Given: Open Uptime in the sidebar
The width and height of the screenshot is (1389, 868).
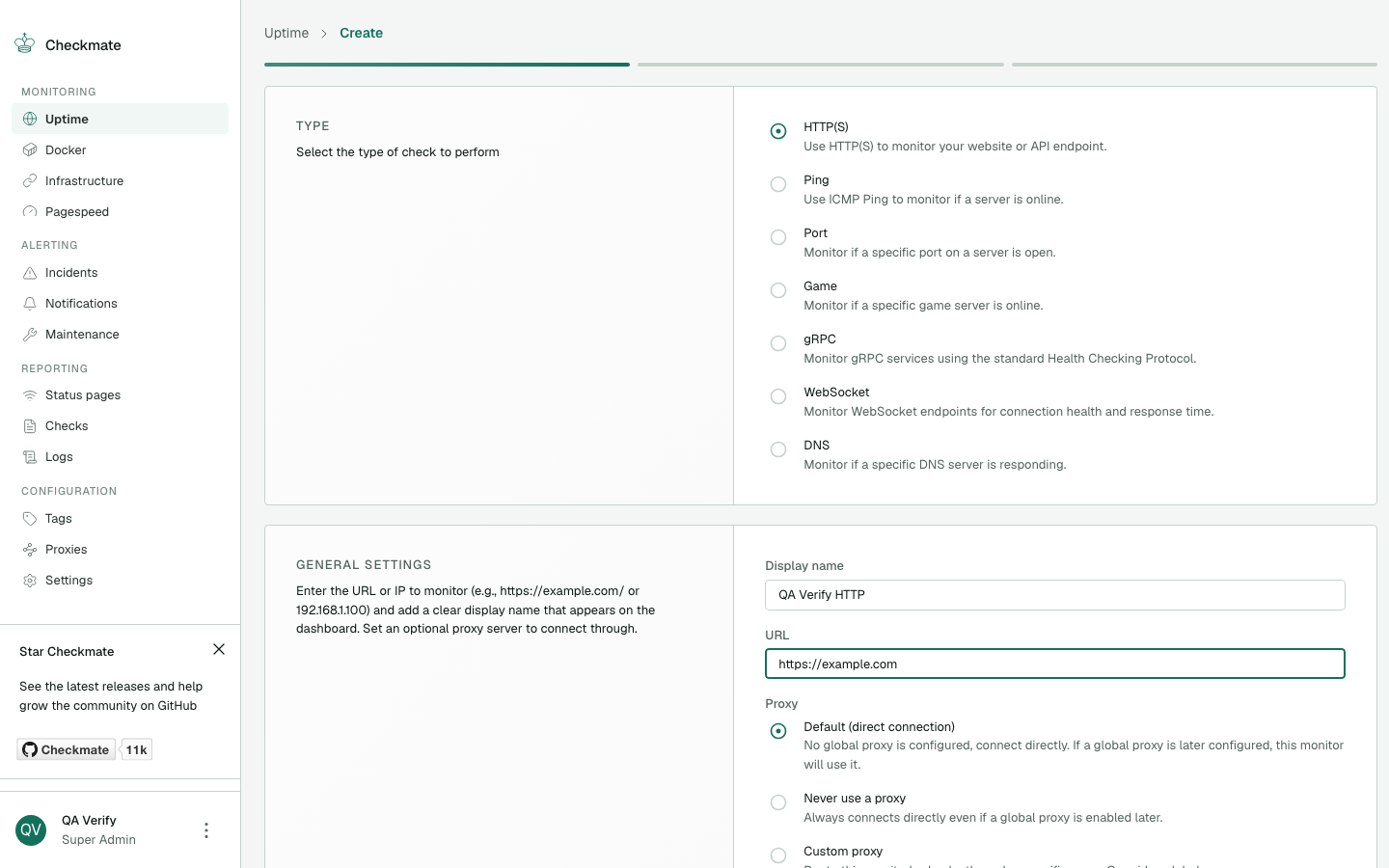Looking at the screenshot, I should coord(120,119).
